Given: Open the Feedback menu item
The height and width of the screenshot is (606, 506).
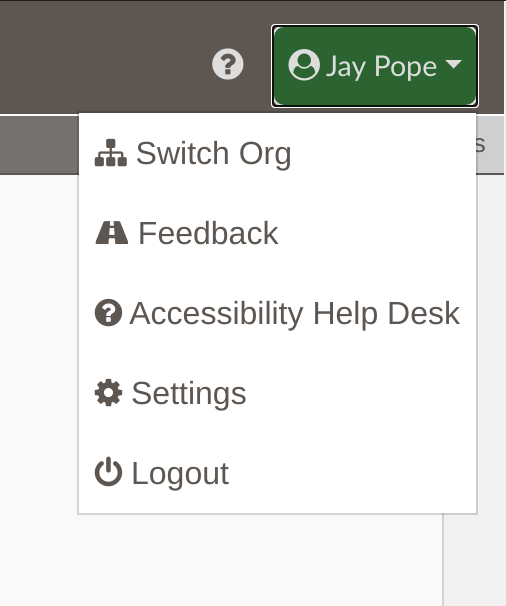Looking at the screenshot, I should [277, 233].
